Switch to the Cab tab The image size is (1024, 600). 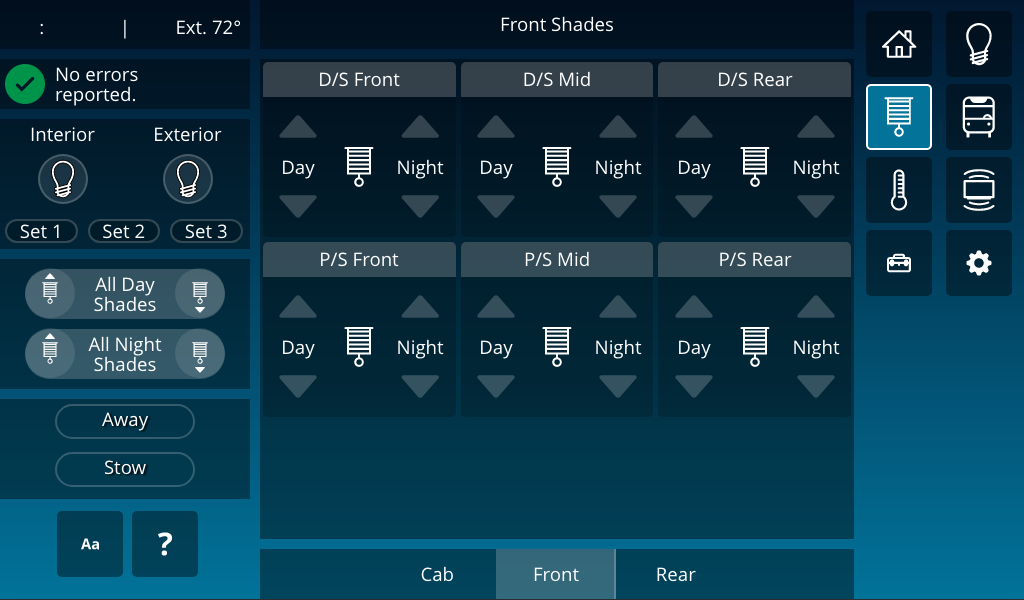click(x=437, y=574)
